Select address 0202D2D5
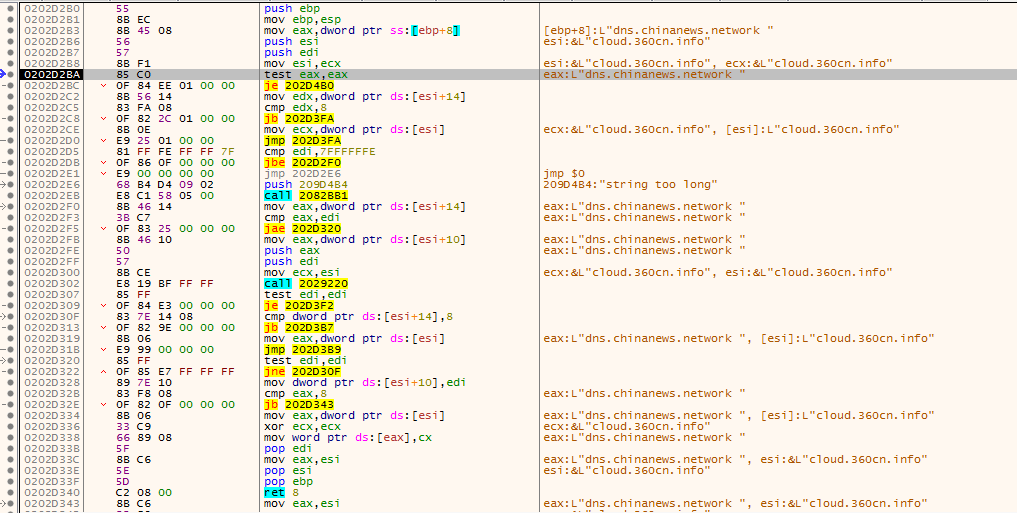Image resolution: width=1017 pixels, height=513 pixels. [52, 152]
